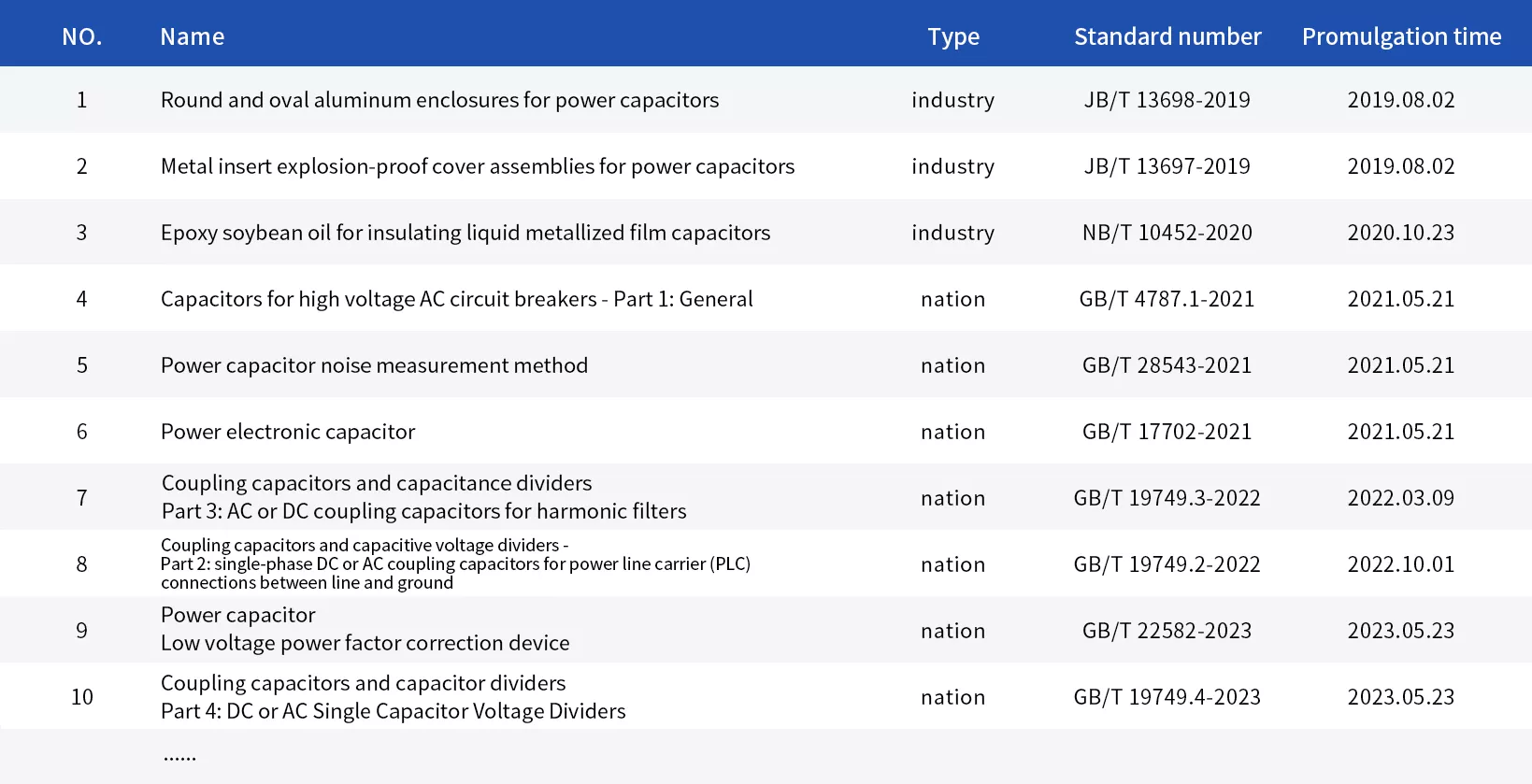Open Capacitors for high voltage AC circuit breakers
1532x784 pixels.
(x=456, y=299)
